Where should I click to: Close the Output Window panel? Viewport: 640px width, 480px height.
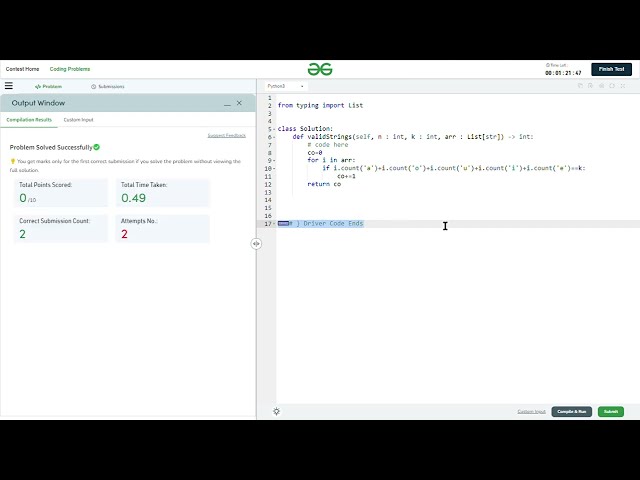(239, 103)
